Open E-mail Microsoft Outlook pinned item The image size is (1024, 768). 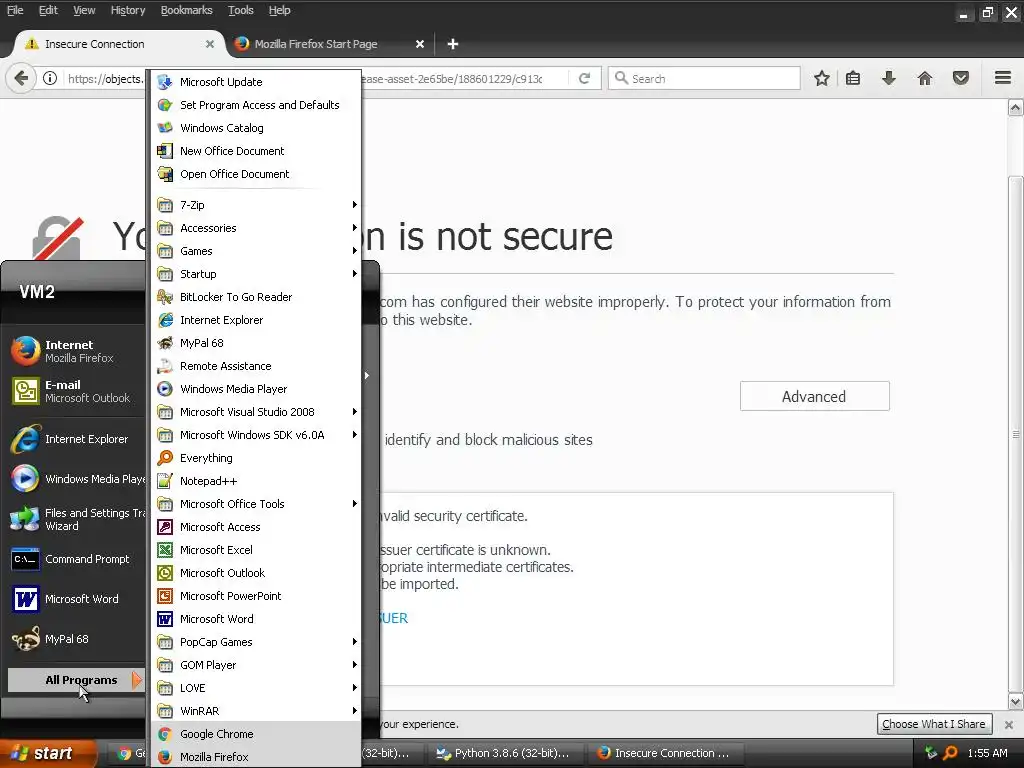[x=76, y=391]
